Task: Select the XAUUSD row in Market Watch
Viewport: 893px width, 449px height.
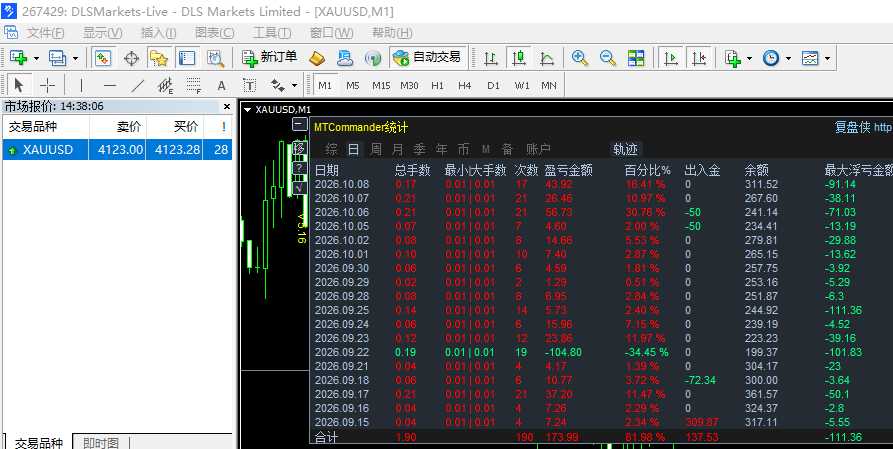Action: 117,150
